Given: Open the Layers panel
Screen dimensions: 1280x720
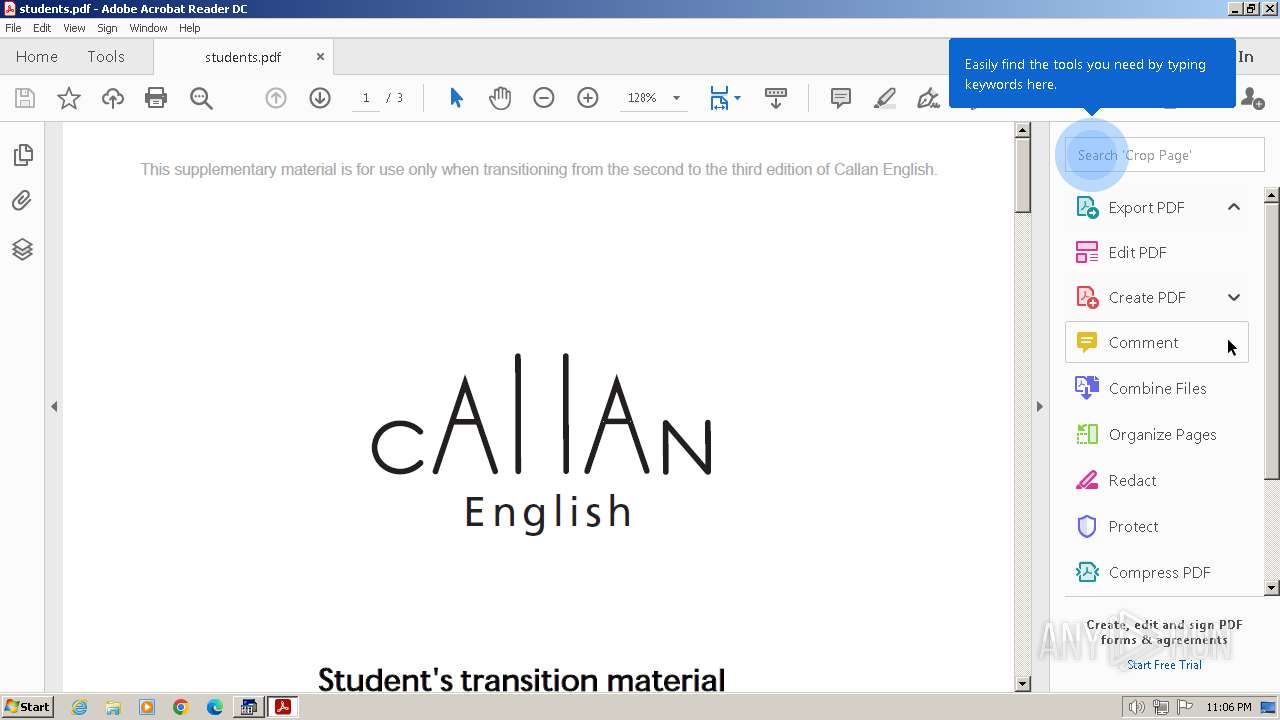Looking at the screenshot, I should [22, 249].
